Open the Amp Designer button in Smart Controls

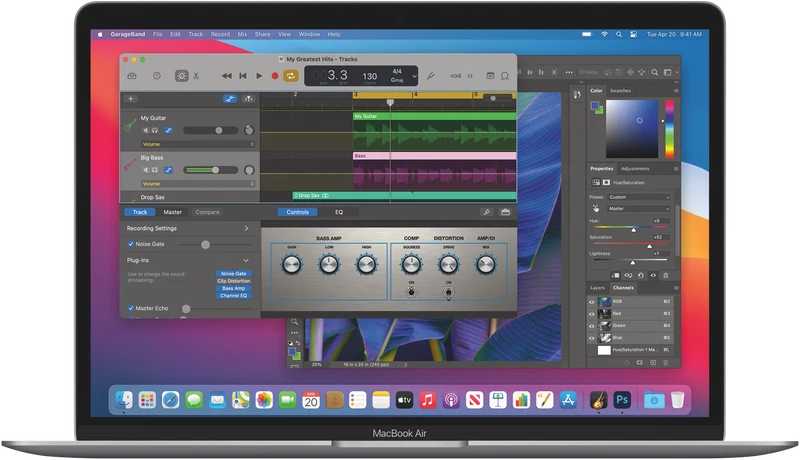coord(505,212)
